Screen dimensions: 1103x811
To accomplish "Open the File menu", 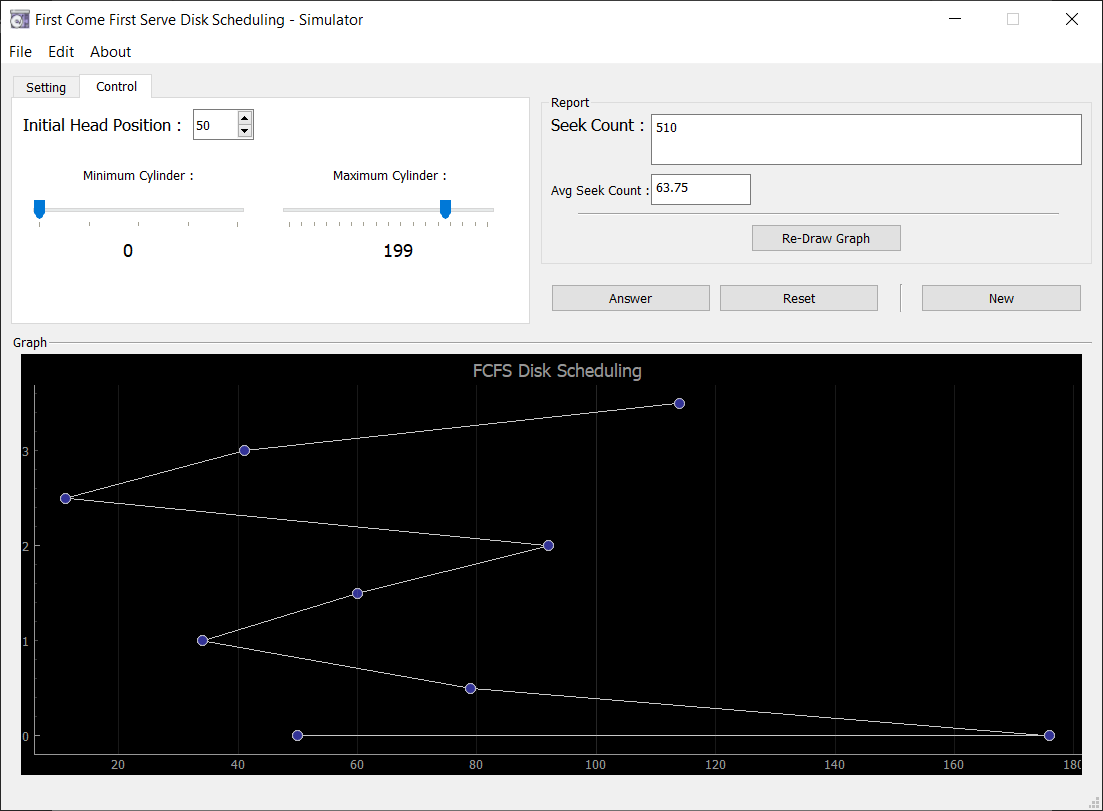I will [x=20, y=52].
